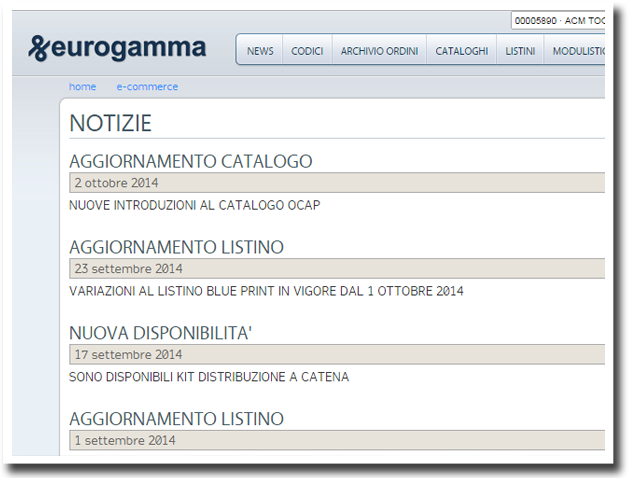Click the 2 ottobre 2014 date bar
The width and height of the screenshot is (636, 478).
[x=337, y=183]
